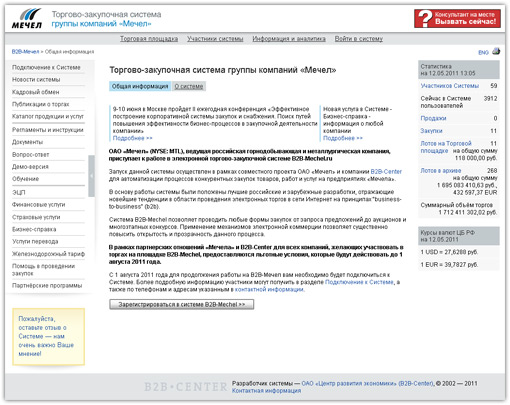Click Войти в систему

[x=359, y=39]
